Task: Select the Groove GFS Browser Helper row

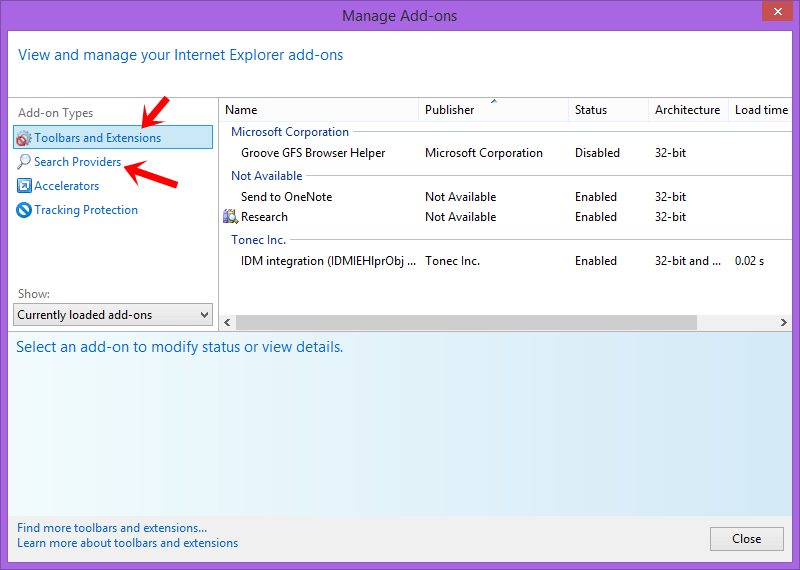Action: coord(505,153)
